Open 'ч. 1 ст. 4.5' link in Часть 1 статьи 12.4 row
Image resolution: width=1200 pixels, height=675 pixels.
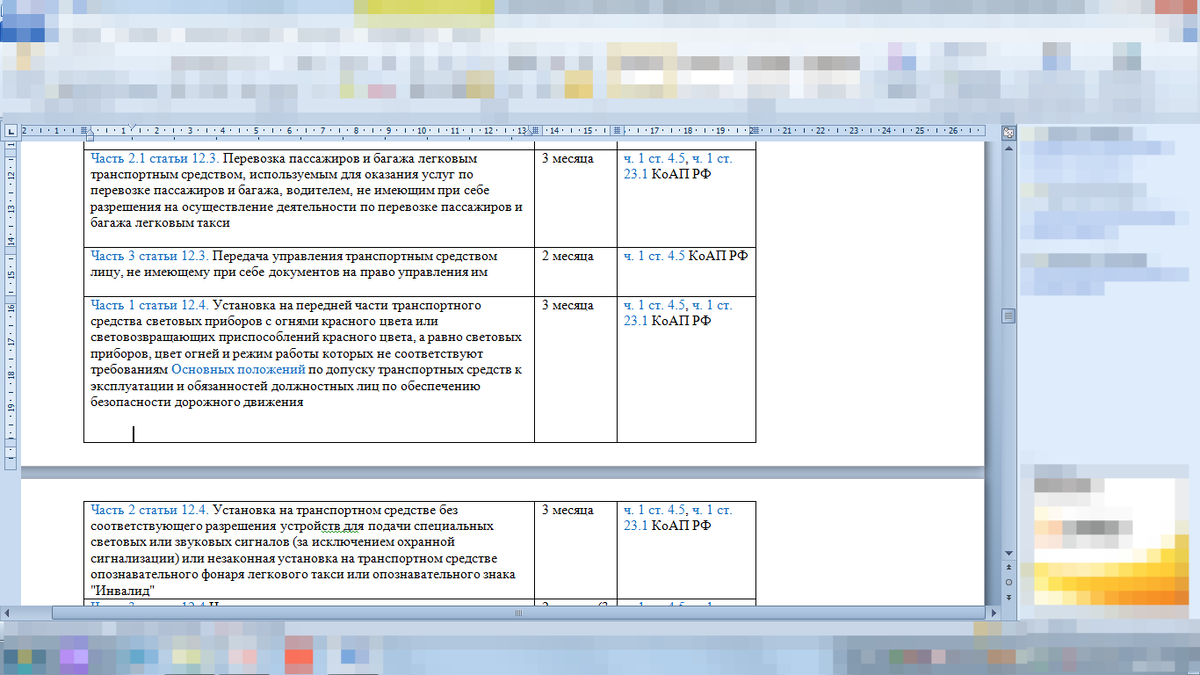[x=654, y=305]
